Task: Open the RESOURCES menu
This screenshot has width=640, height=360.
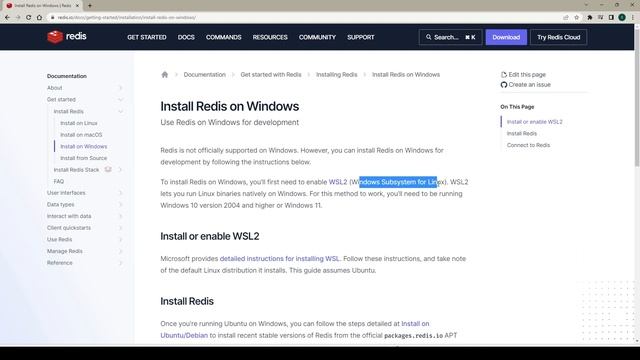Action: (270, 37)
